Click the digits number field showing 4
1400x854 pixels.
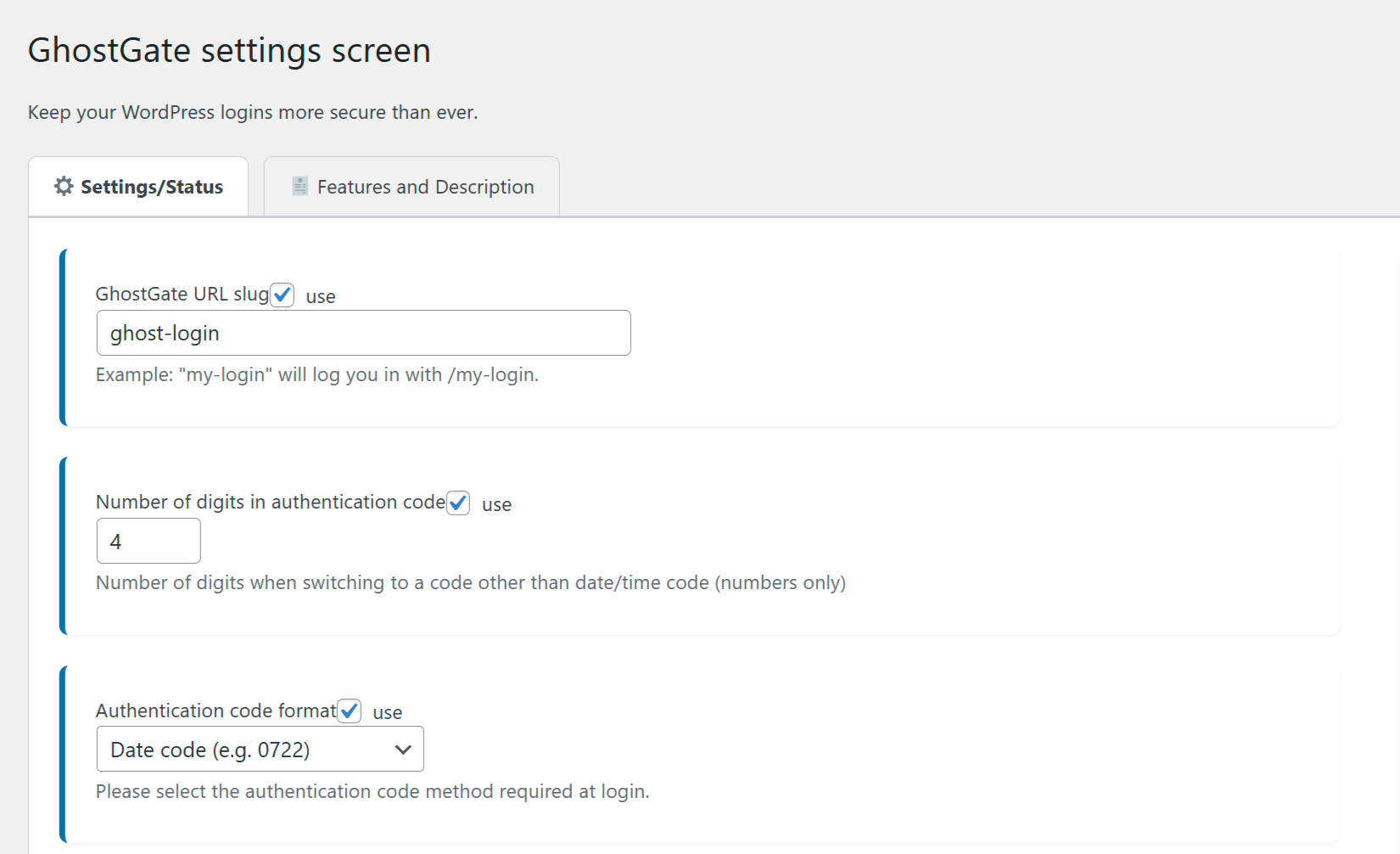(x=148, y=541)
